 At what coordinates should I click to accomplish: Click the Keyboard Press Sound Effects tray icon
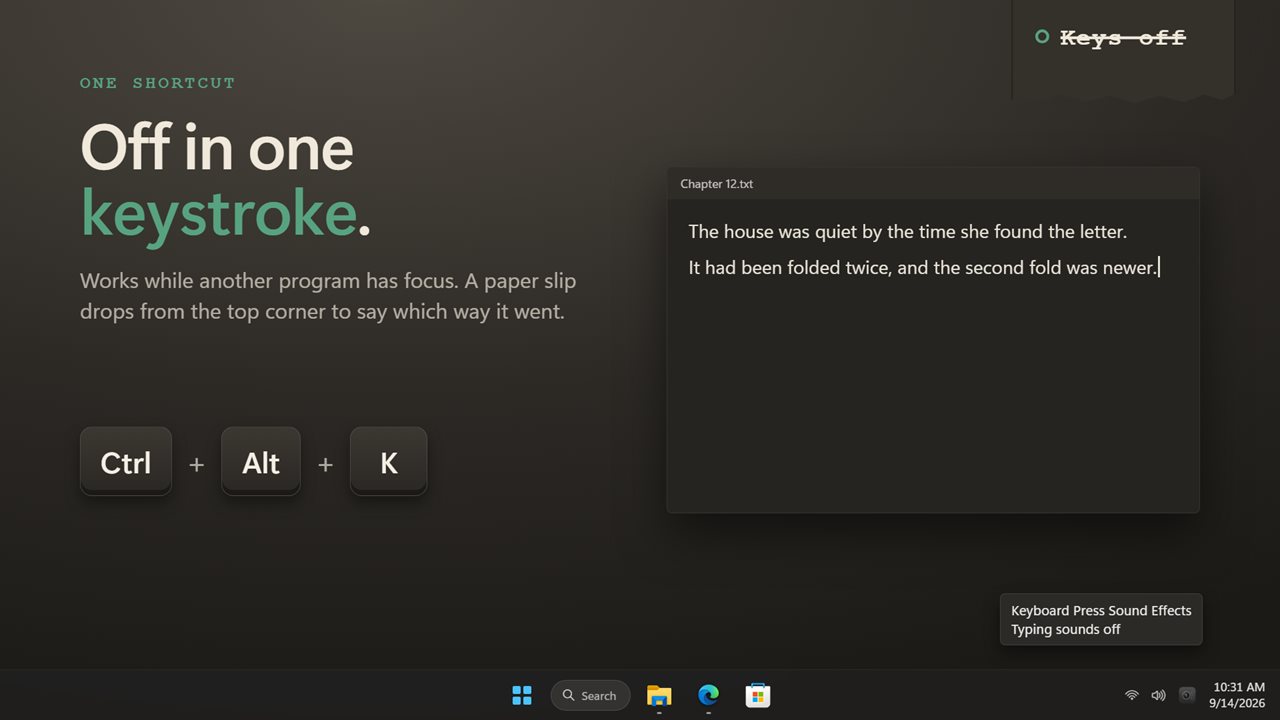(1187, 695)
